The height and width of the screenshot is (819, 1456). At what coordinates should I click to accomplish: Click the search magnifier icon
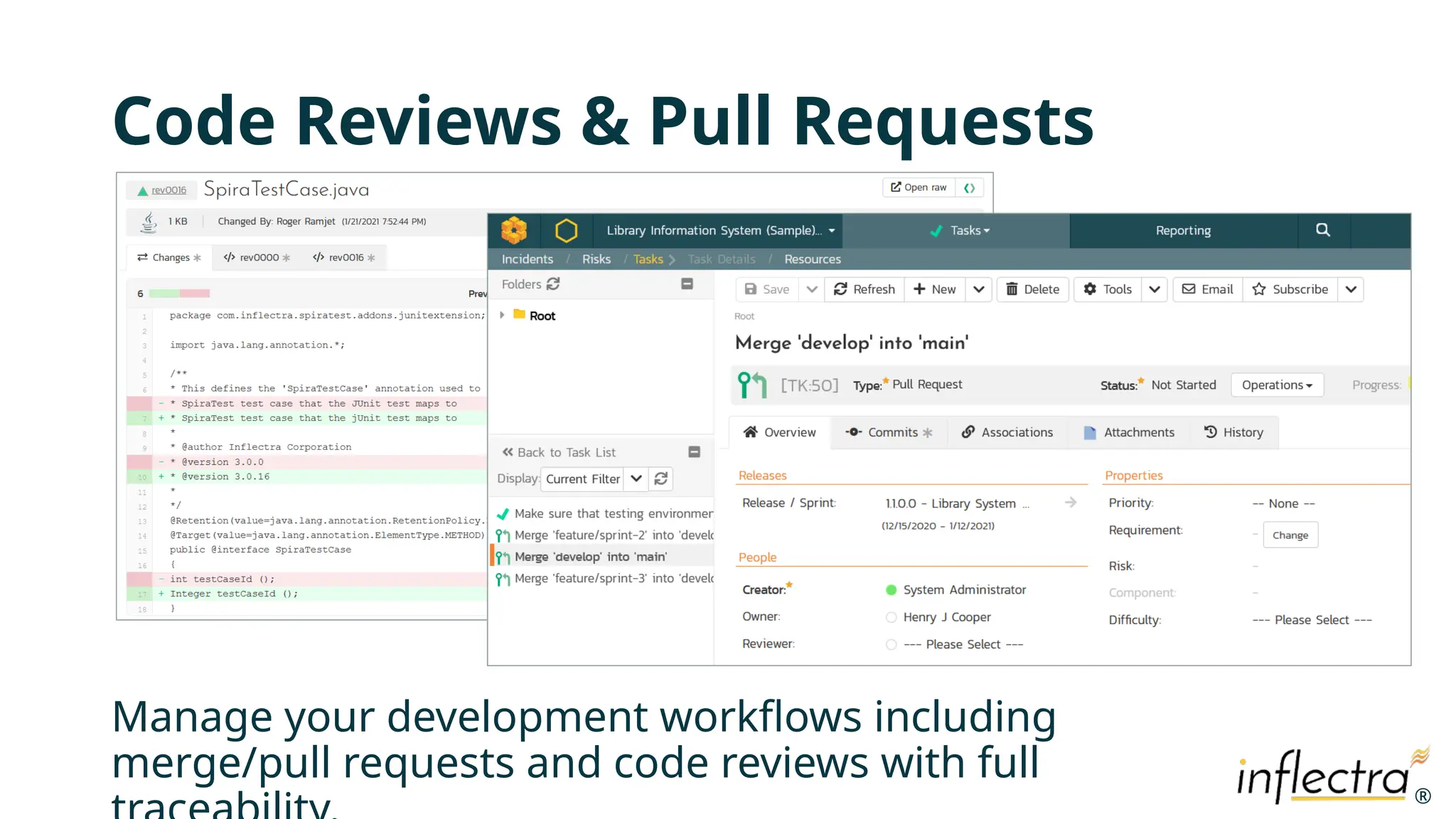coord(1322,230)
